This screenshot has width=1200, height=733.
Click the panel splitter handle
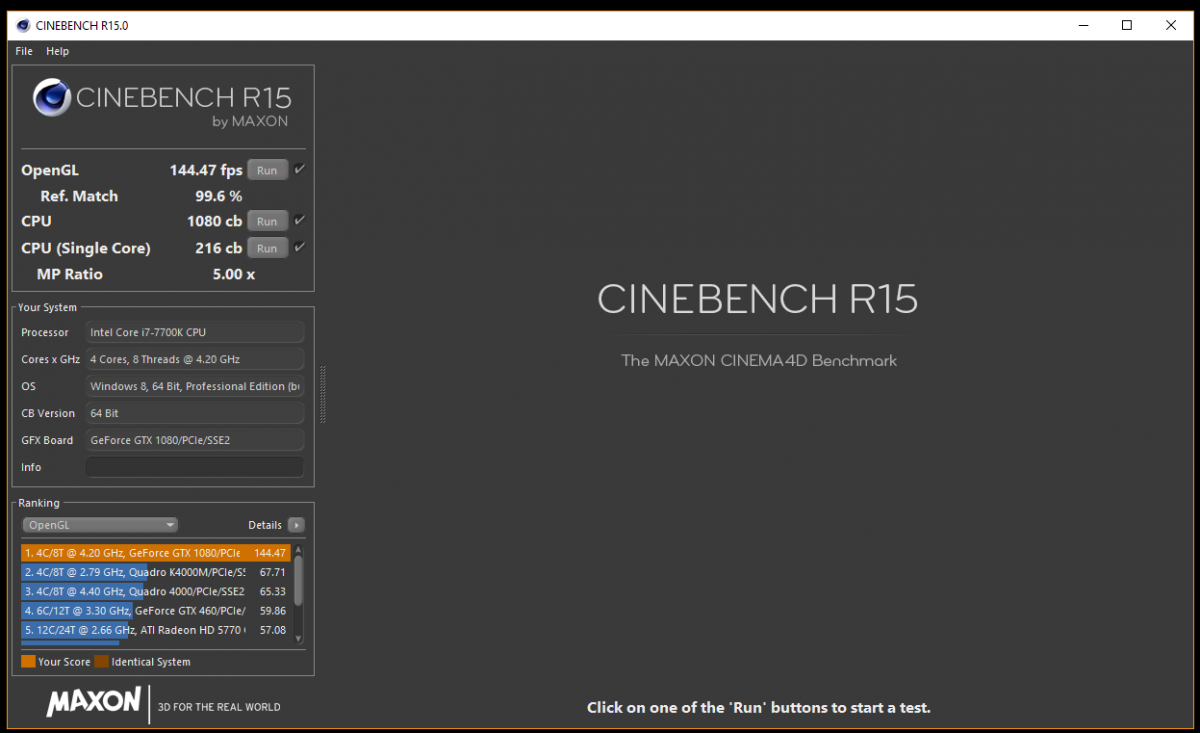pyautogui.click(x=322, y=395)
